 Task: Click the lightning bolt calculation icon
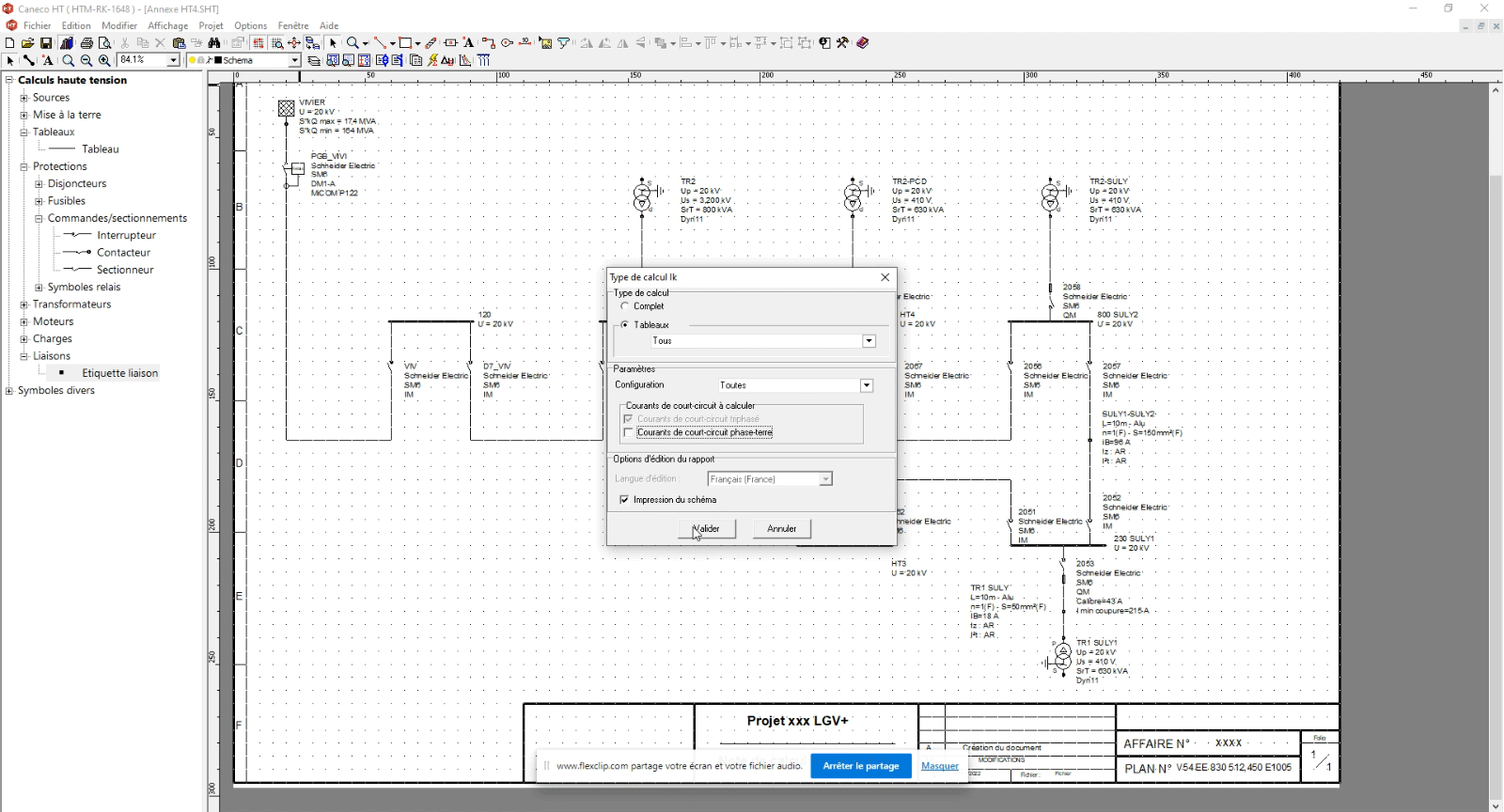click(x=432, y=60)
